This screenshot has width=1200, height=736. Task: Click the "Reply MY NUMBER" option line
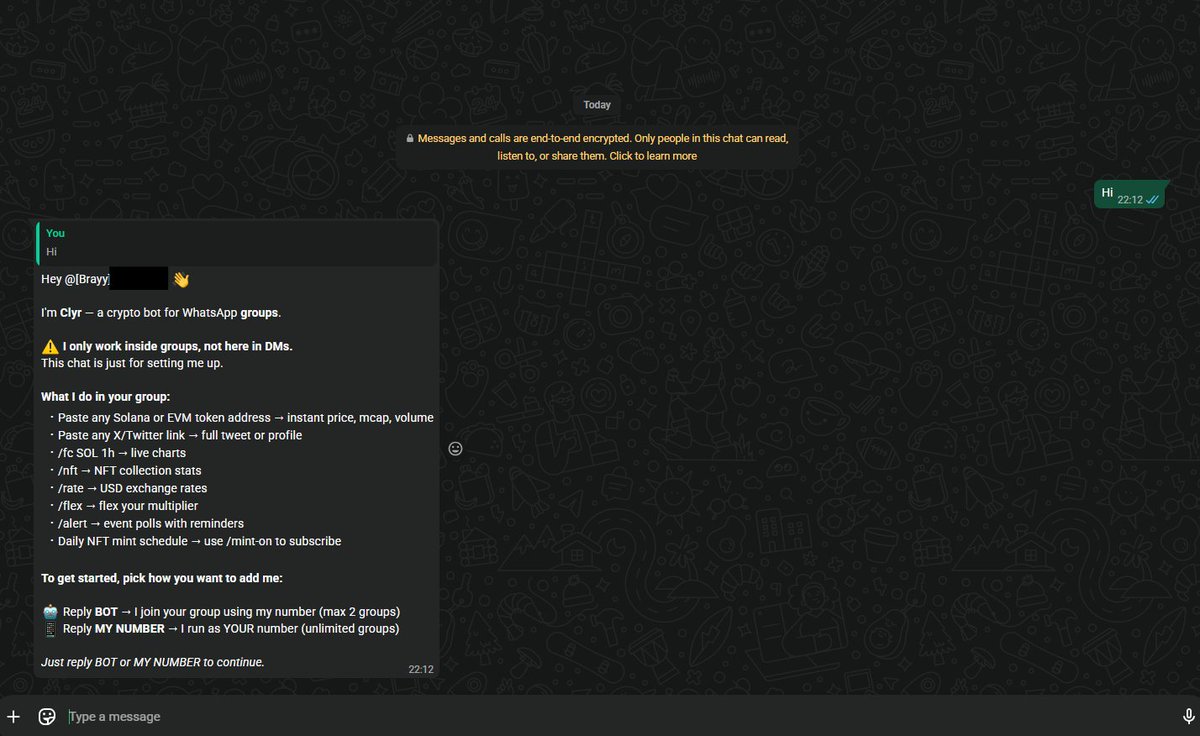221,629
